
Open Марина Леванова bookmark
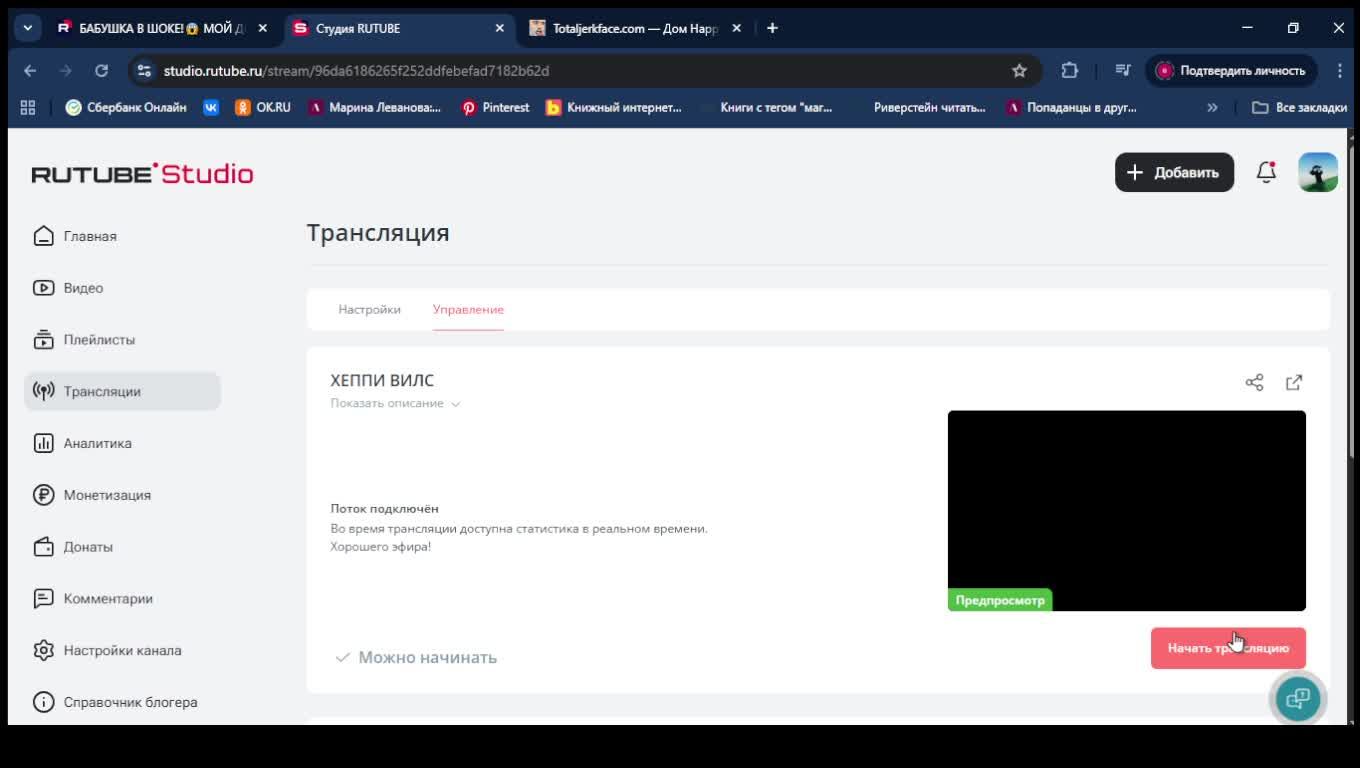pyautogui.click(x=374, y=107)
